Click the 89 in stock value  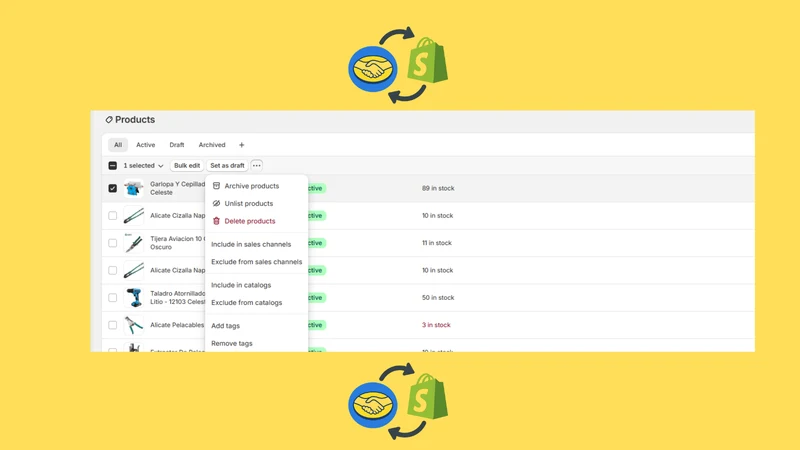[x=438, y=188]
